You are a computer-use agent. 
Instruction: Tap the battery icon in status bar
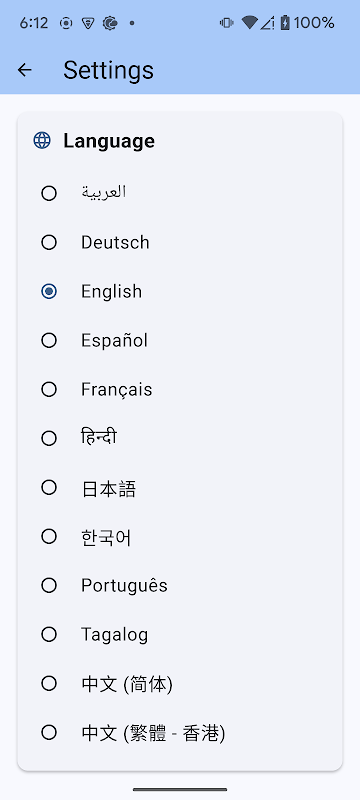pos(285,23)
